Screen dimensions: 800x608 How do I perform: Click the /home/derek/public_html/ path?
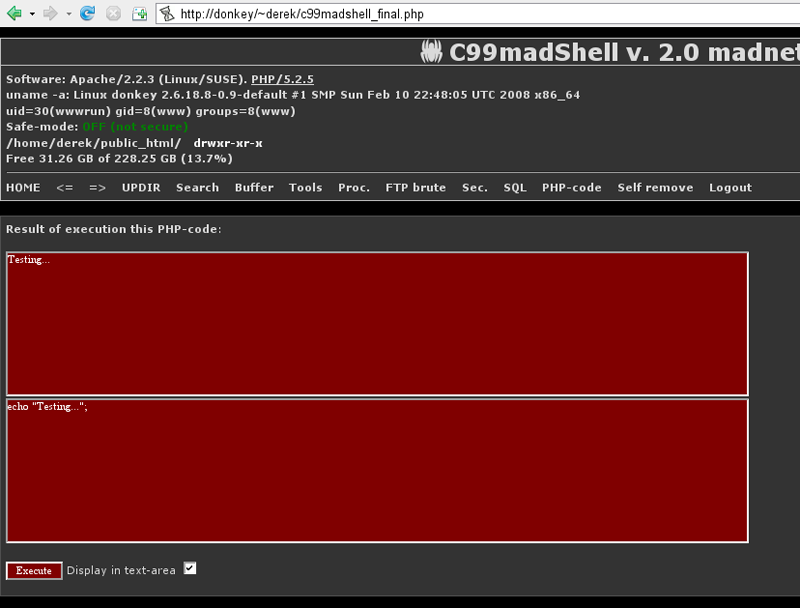pyautogui.click(x=93, y=143)
